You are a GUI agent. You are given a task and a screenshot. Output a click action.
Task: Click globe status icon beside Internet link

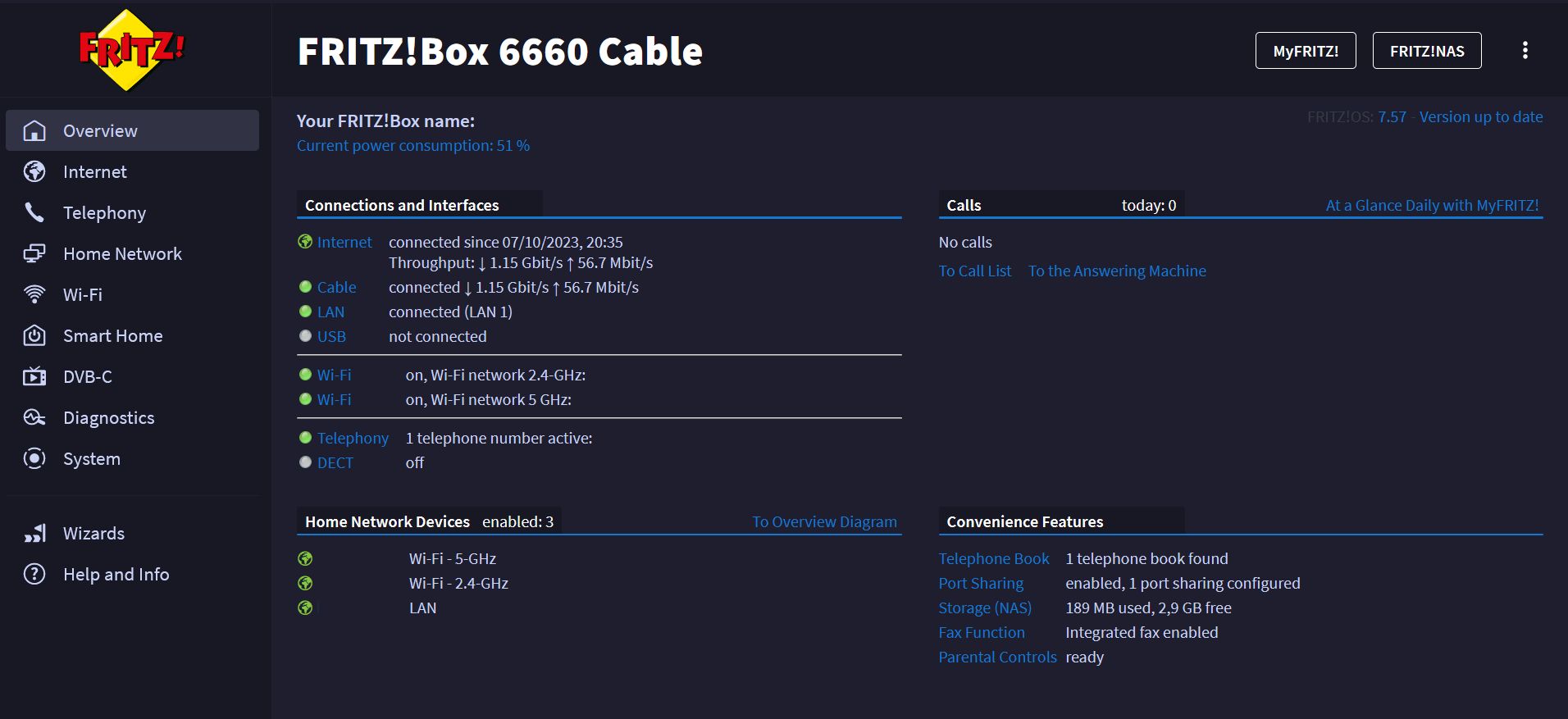(305, 241)
